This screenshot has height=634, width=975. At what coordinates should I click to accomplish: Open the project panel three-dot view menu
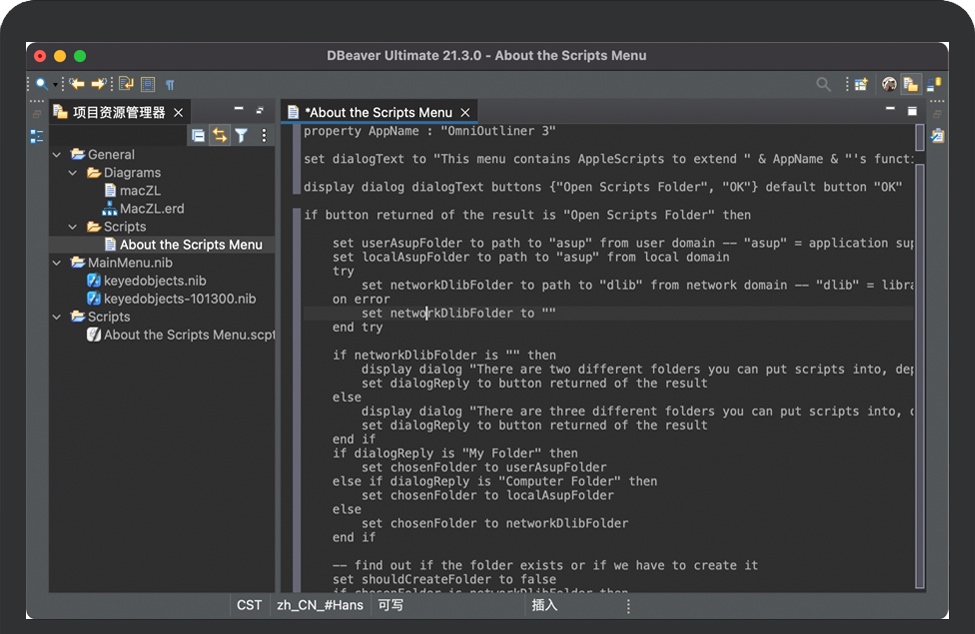click(x=264, y=135)
